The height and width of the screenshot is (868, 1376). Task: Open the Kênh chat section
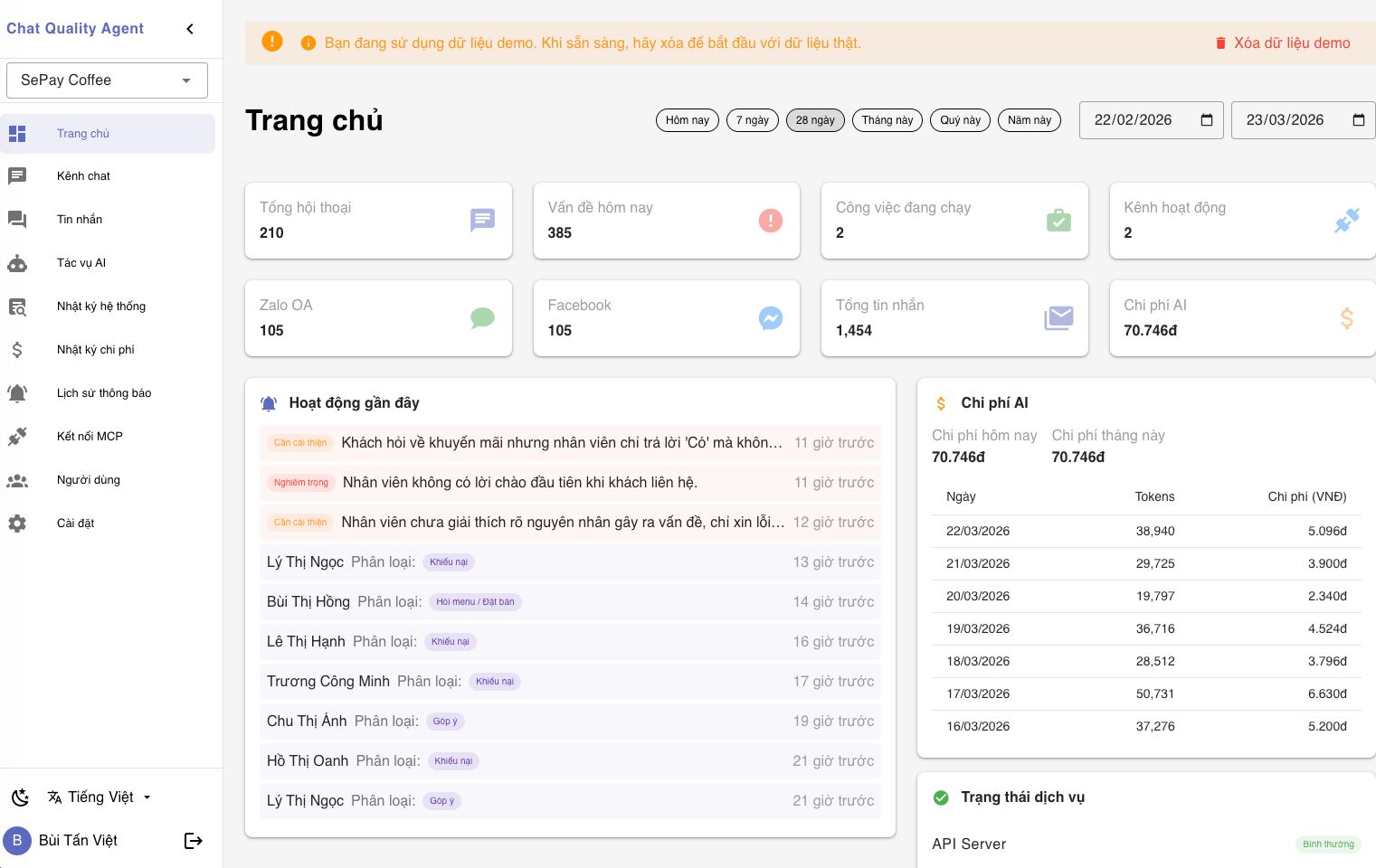[83, 176]
